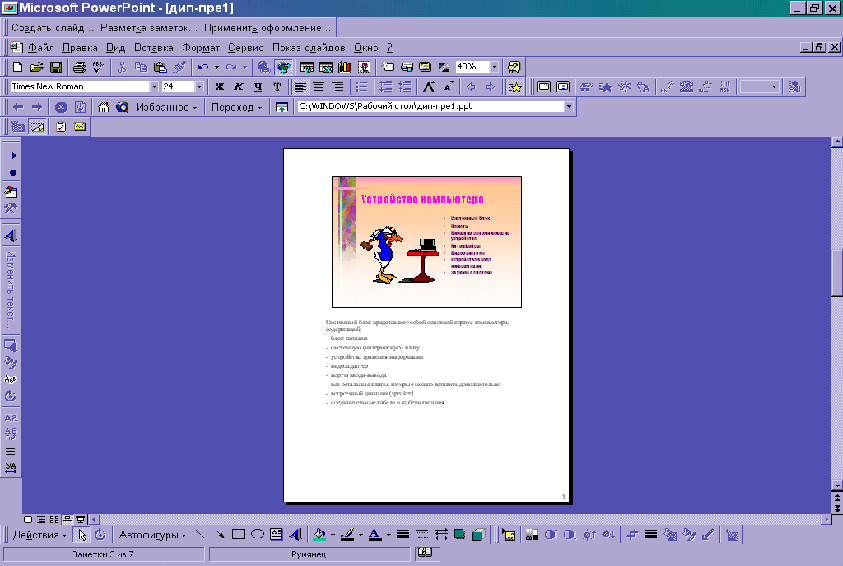The height and width of the screenshot is (566, 843).
Task: Open the Автофигуры dropdown menu
Action: tap(150, 535)
